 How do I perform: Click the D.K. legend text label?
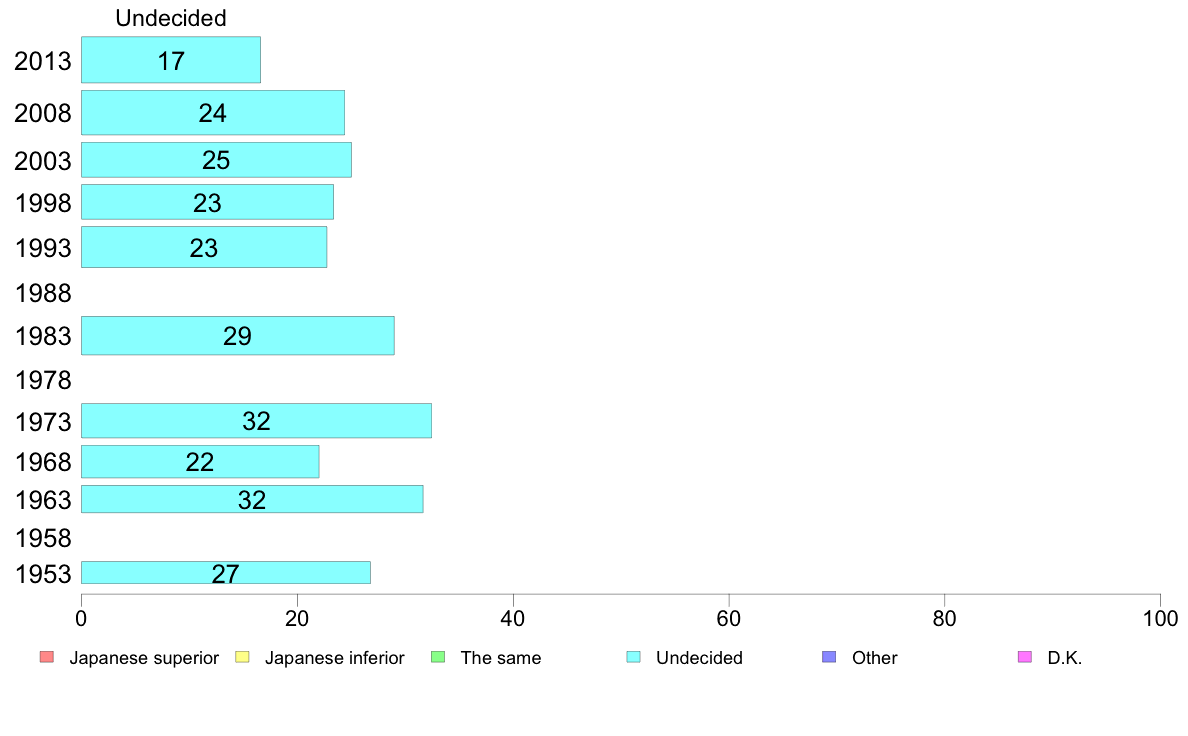[x=1065, y=658]
